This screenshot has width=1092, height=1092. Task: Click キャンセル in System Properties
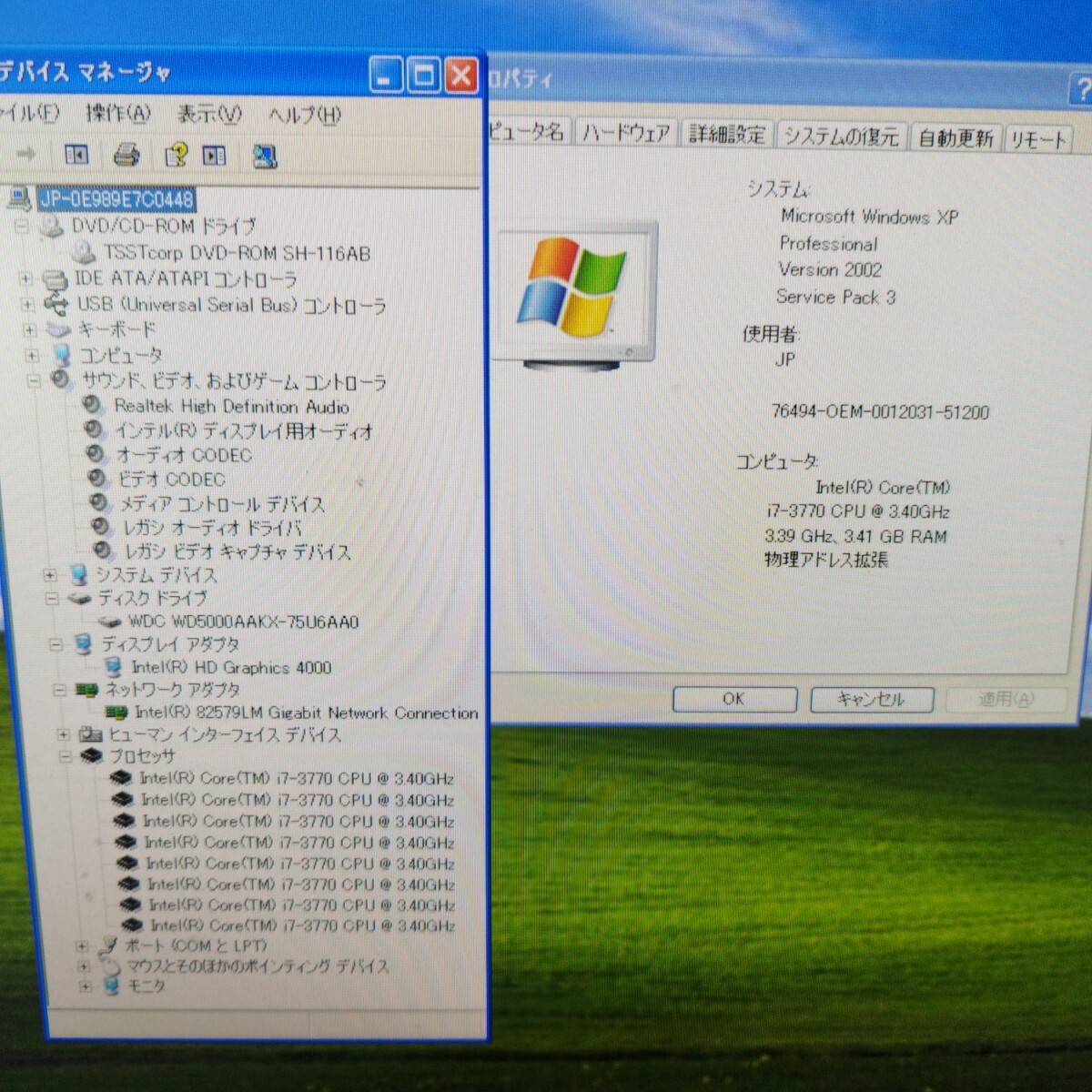pos(871,699)
